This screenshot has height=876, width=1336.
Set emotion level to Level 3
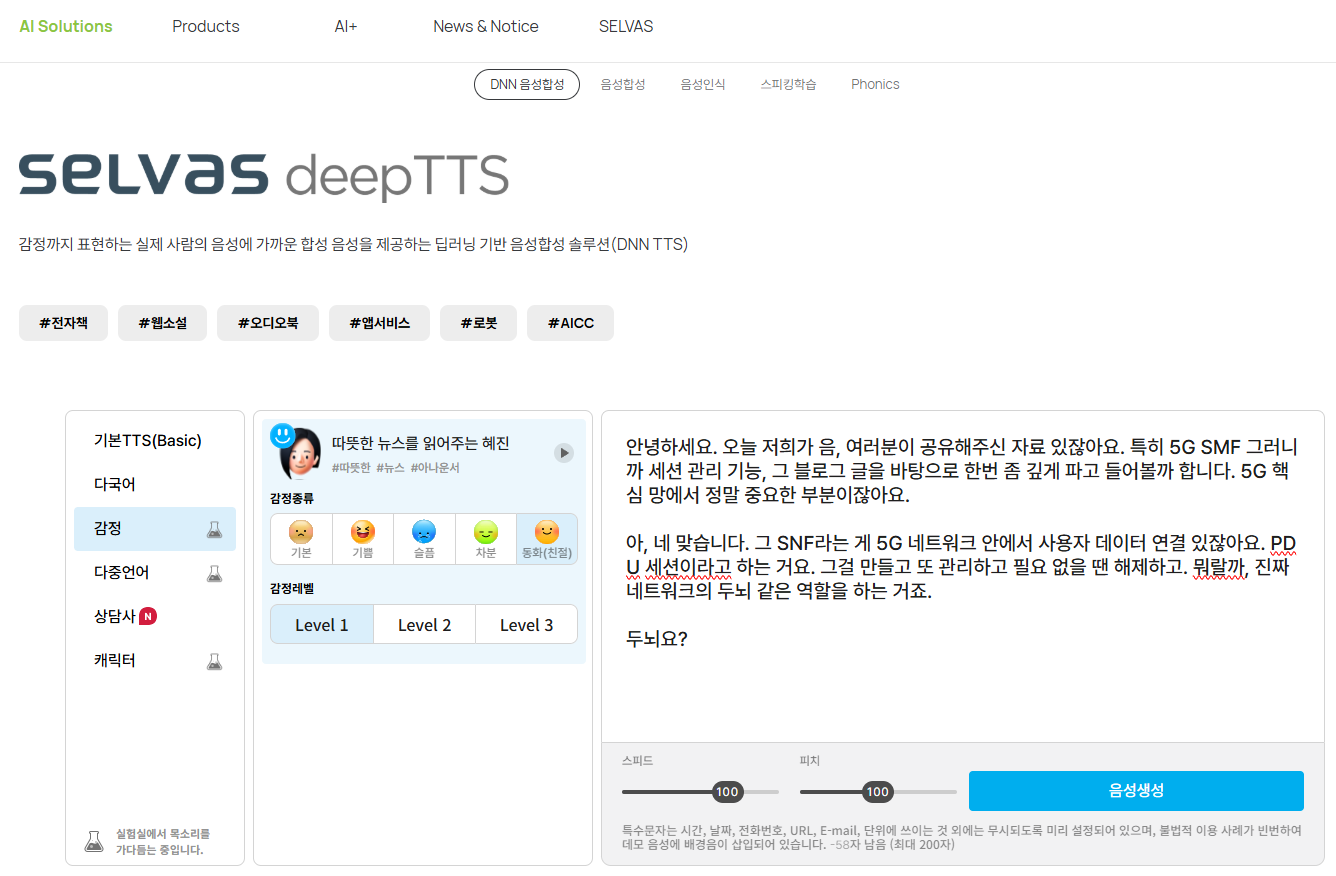click(x=526, y=625)
